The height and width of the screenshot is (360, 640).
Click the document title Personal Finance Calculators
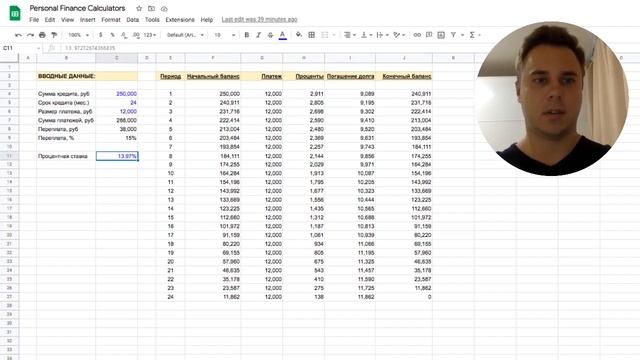(x=77, y=8)
